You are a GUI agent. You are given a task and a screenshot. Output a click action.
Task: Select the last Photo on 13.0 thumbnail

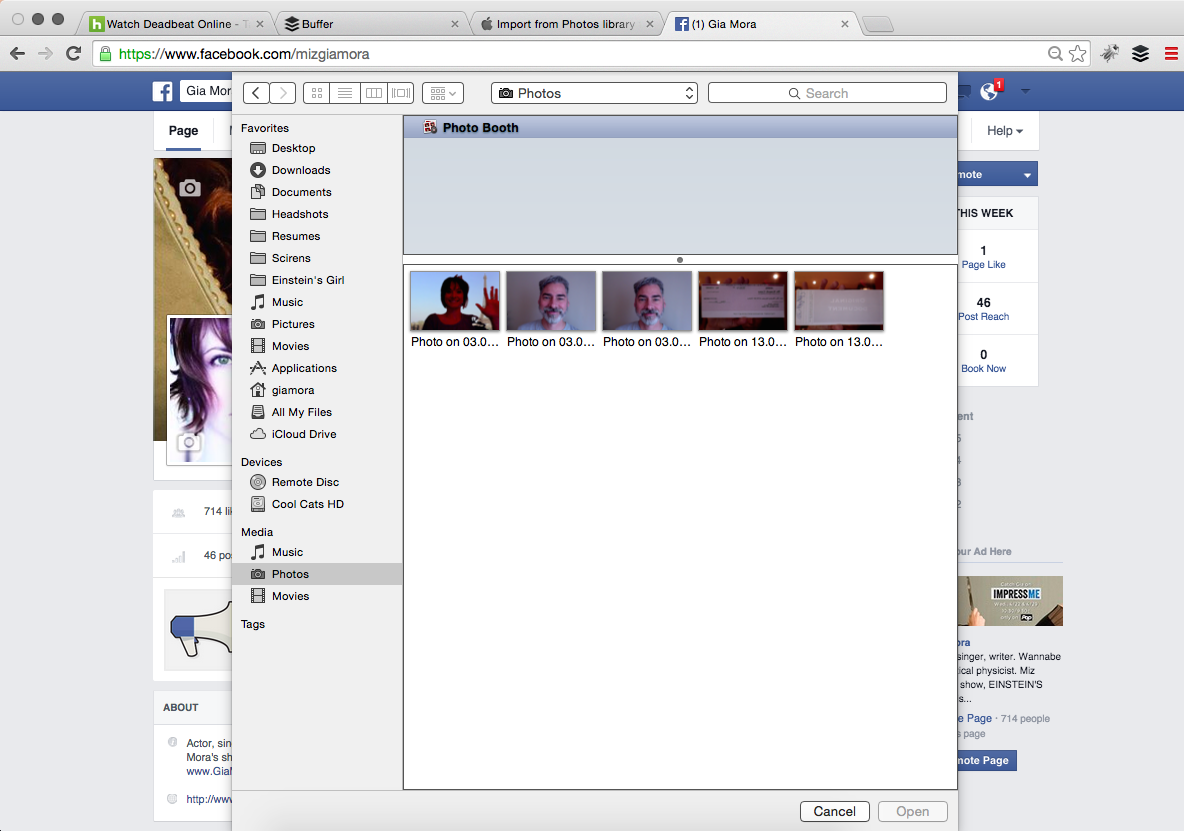click(838, 300)
